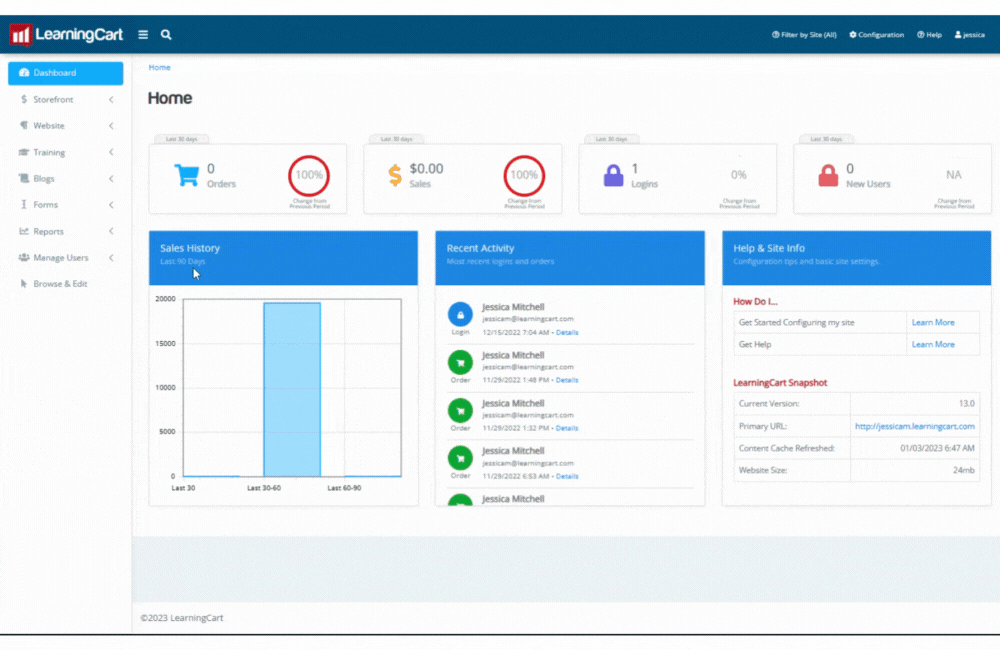Viewport: 1000px width, 650px height.
Task: Open Details for 11/29/2022 6:53 AM order
Action: click(567, 476)
